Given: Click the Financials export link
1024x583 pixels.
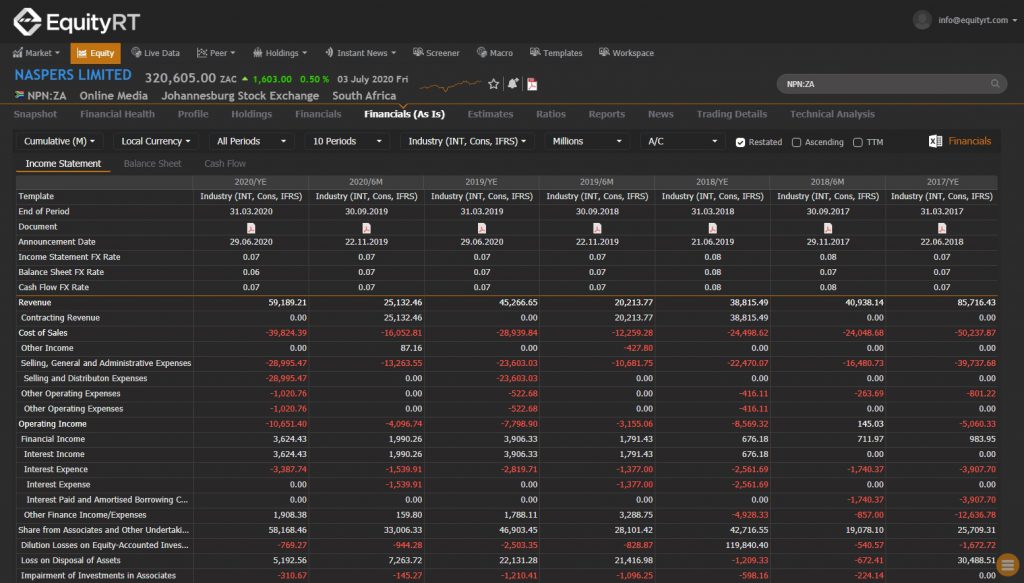Looking at the screenshot, I should click(x=970, y=141).
